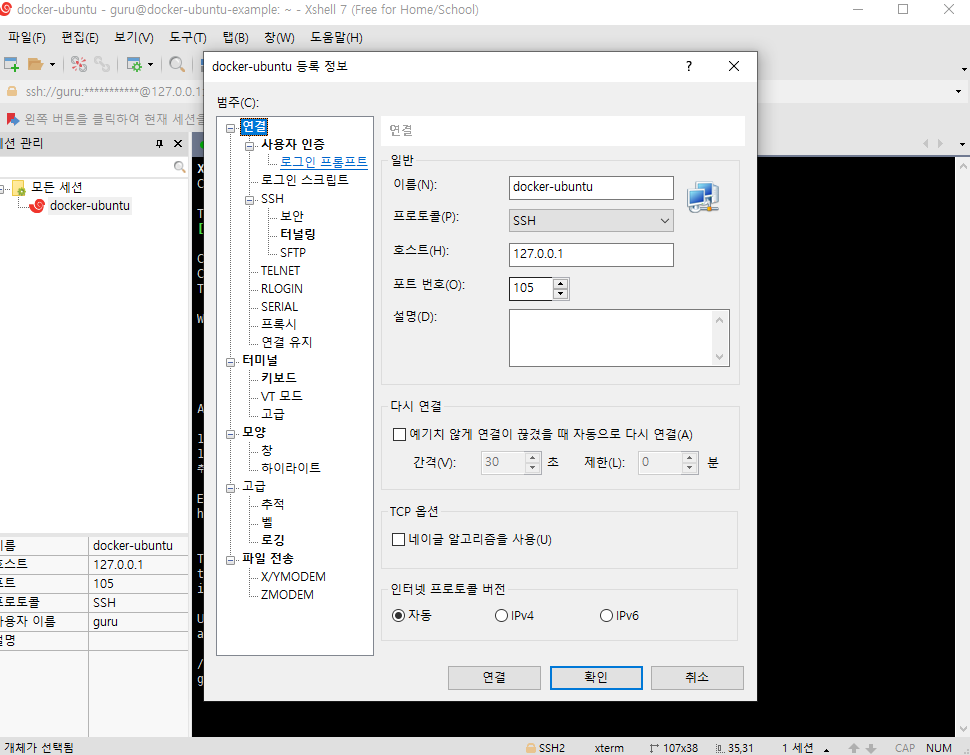Select the docker-ubuntu session icon
Image resolution: width=970 pixels, height=755 pixels.
[38, 205]
